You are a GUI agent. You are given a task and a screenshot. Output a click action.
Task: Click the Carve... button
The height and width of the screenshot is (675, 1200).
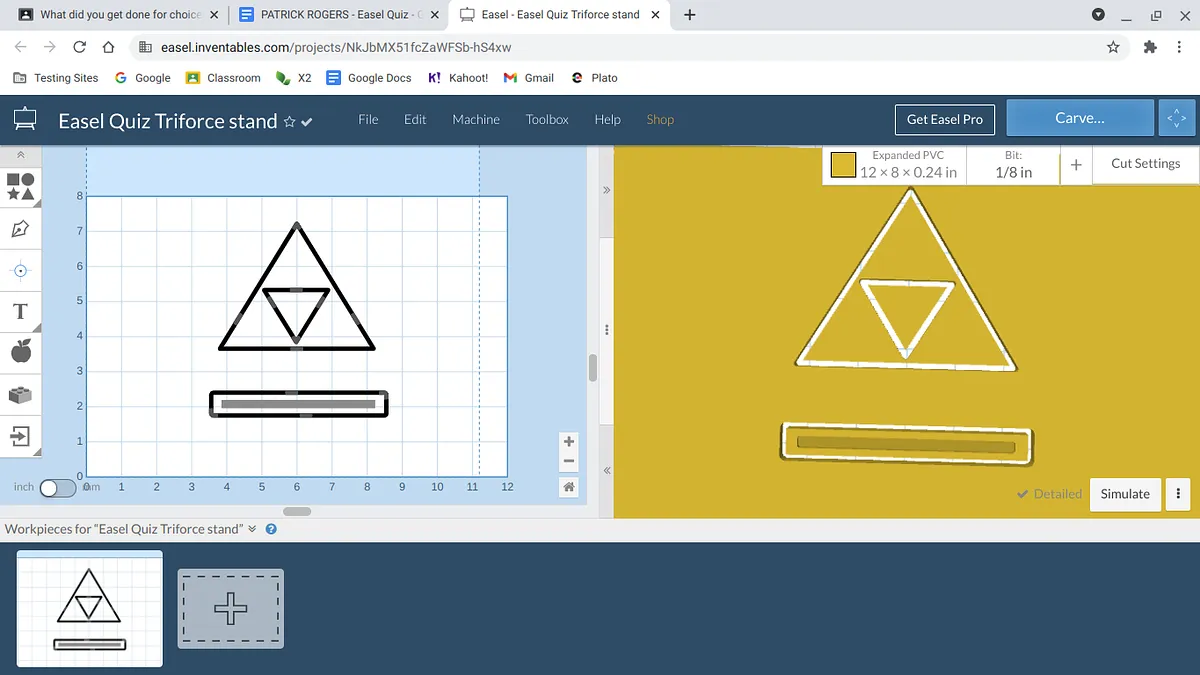[1079, 118]
